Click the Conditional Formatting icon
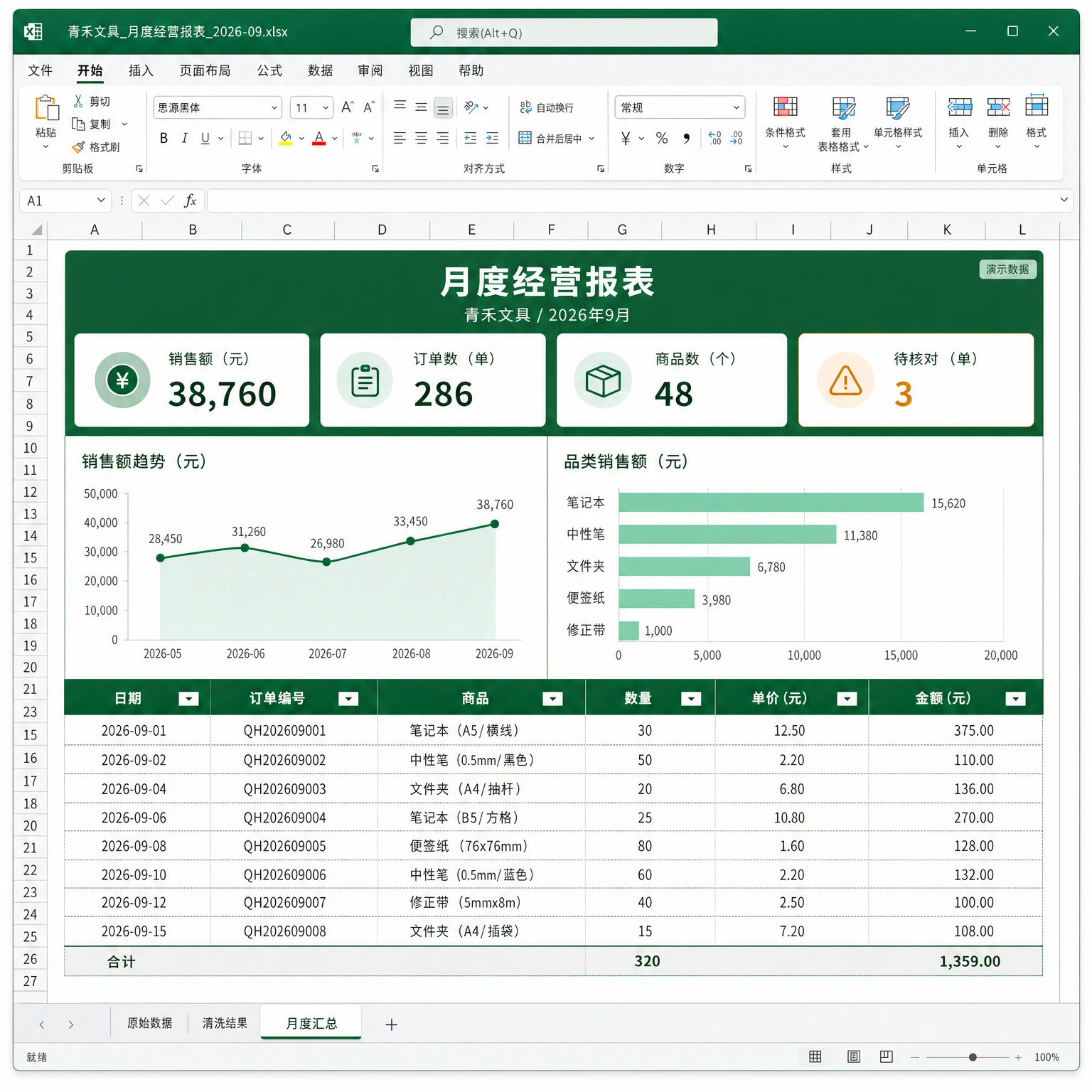The image size is (1092, 1092). [x=785, y=107]
